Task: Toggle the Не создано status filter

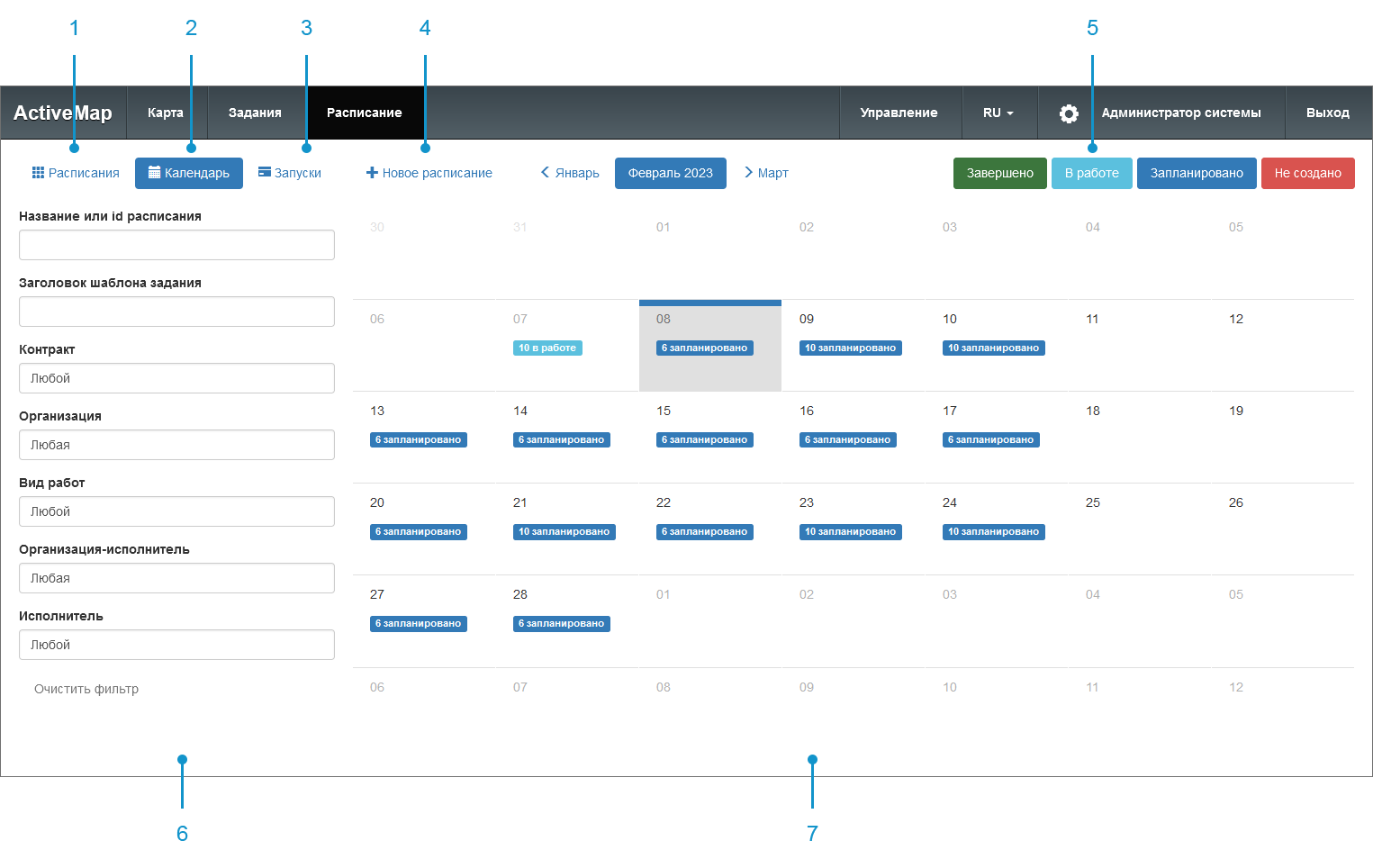Action: click(x=1307, y=173)
